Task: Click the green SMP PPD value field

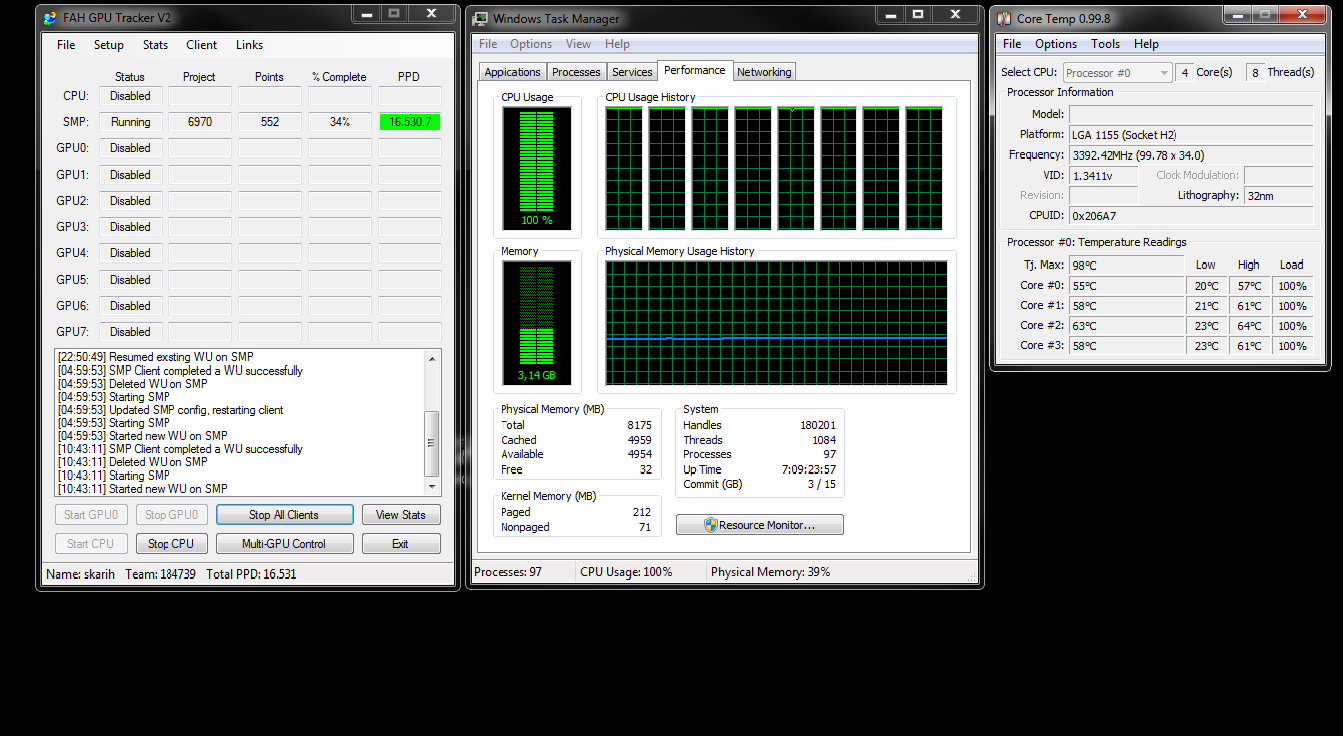Action: pyautogui.click(x=409, y=122)
